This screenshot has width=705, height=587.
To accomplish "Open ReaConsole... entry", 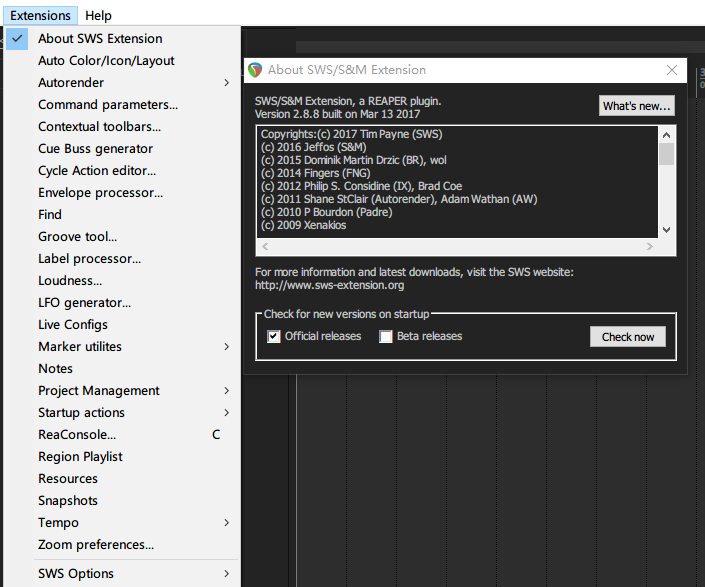I will 122,435.
